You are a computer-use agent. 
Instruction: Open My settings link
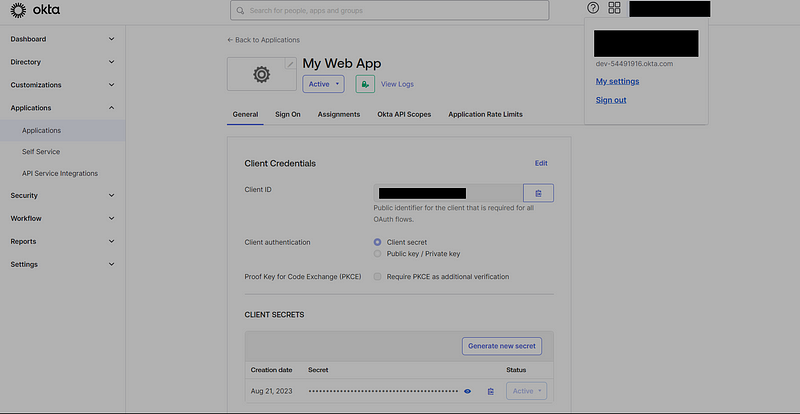pyautogui.click(x=617, y=81)
